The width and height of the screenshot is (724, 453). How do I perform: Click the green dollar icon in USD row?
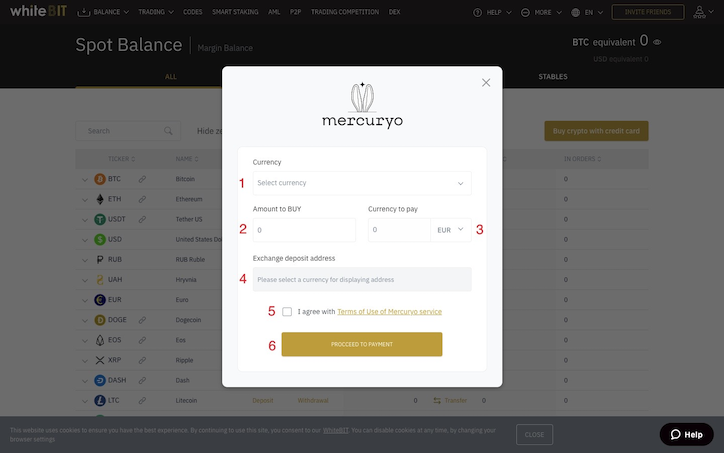pos(100,239)
